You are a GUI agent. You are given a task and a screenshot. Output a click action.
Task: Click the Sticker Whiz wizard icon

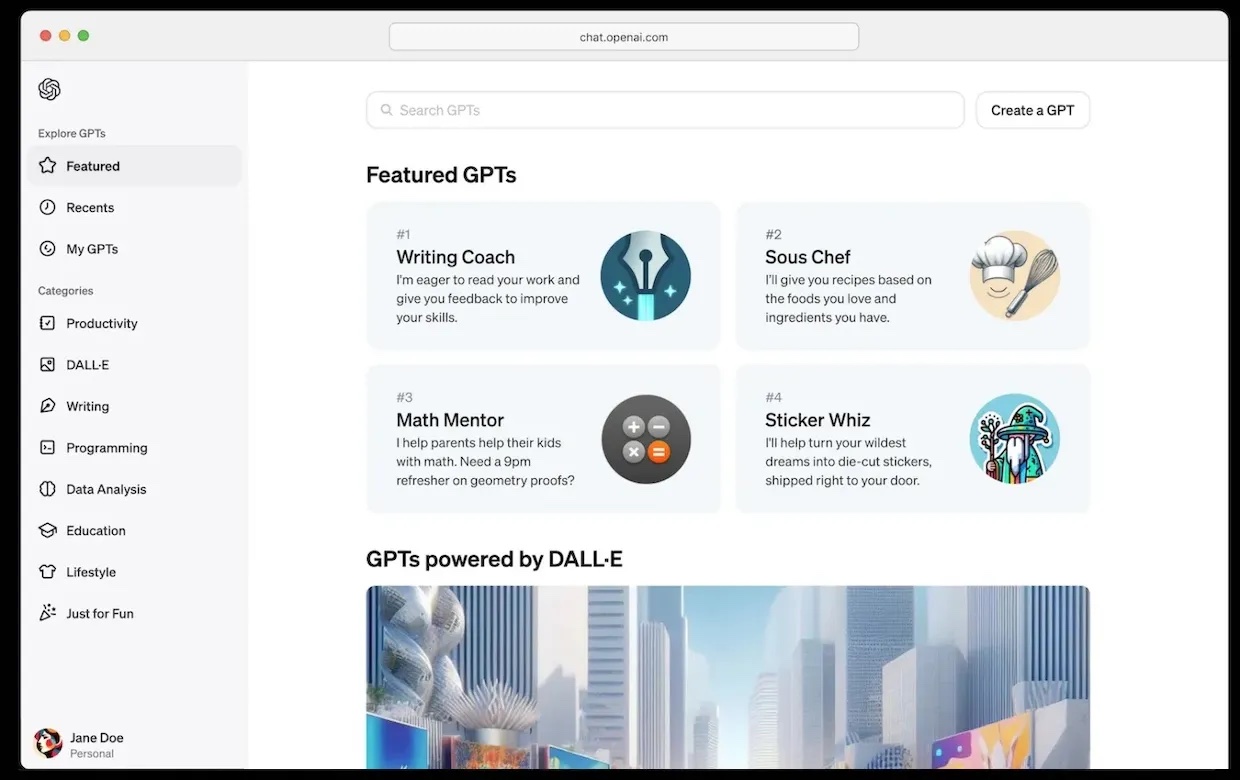[1015, 439]
